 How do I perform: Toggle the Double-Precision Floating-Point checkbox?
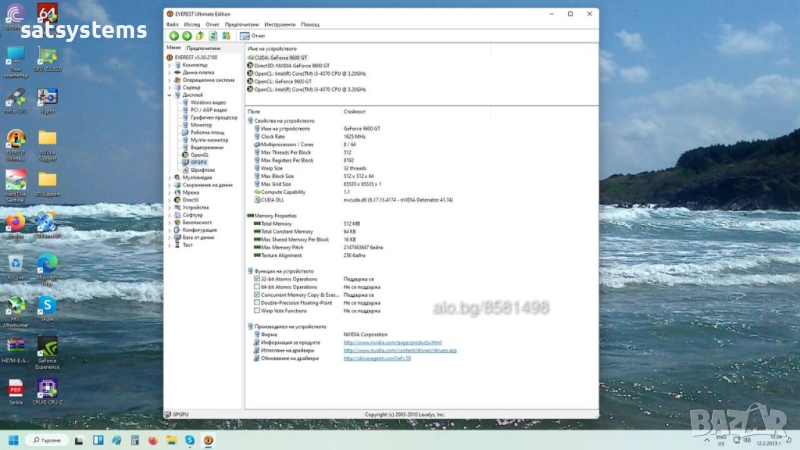click(257, 302)
